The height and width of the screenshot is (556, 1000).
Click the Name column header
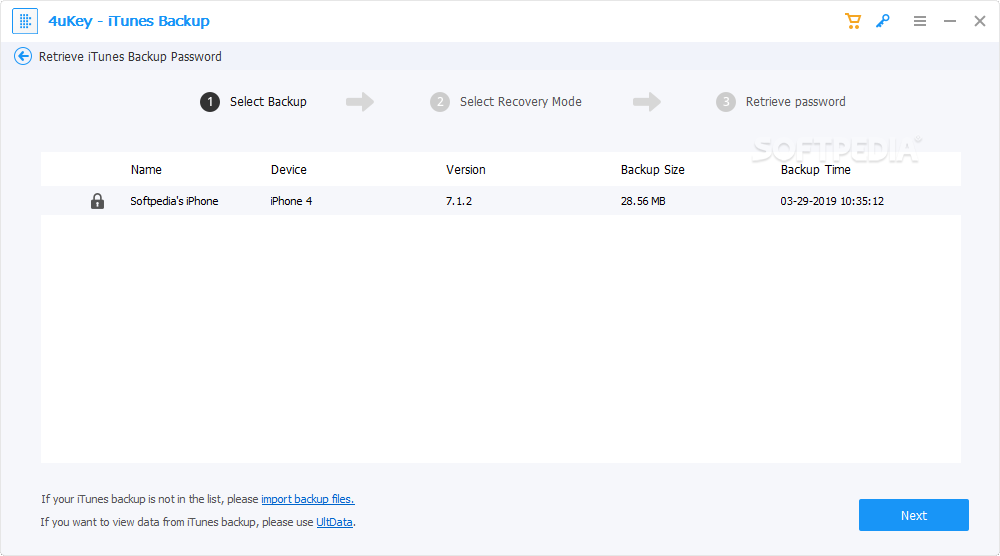point(146,170)
